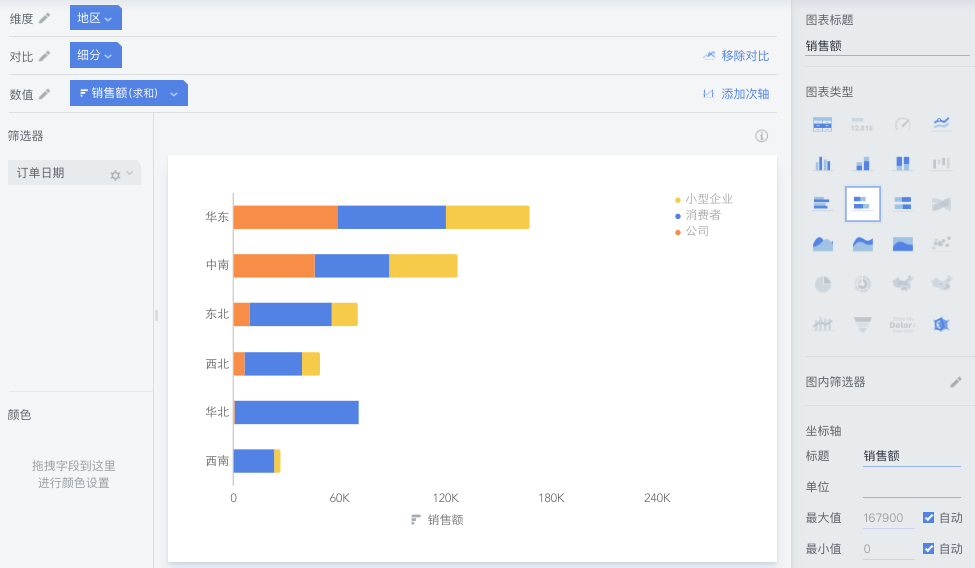This screenshot has width=975, height=568.
Task: Select the waterfall chart type icon
Action: (x=941, y=164)
